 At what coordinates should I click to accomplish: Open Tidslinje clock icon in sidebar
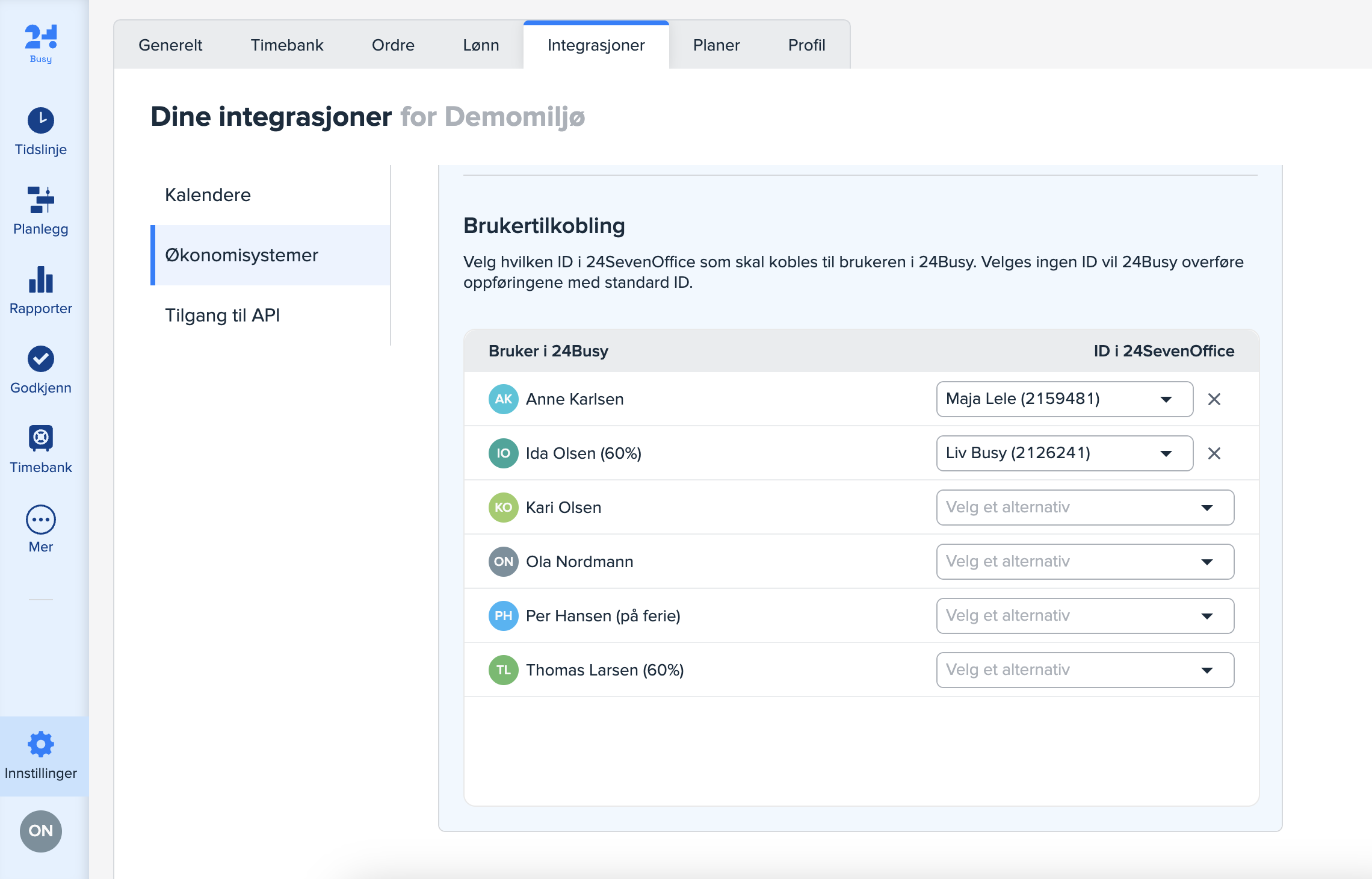point(40,120)
